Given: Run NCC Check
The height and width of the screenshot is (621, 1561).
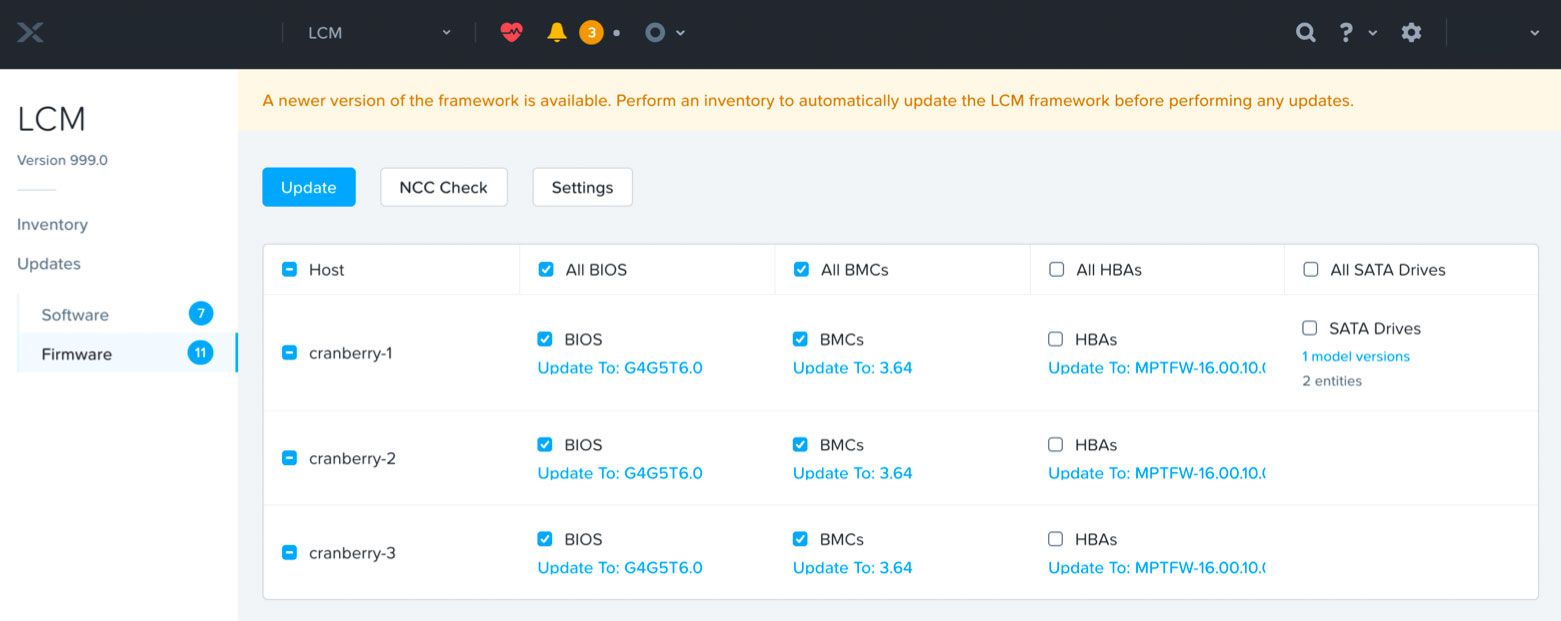Looking at the screenshot, I should pyautogui.click(x=443, y=187).
